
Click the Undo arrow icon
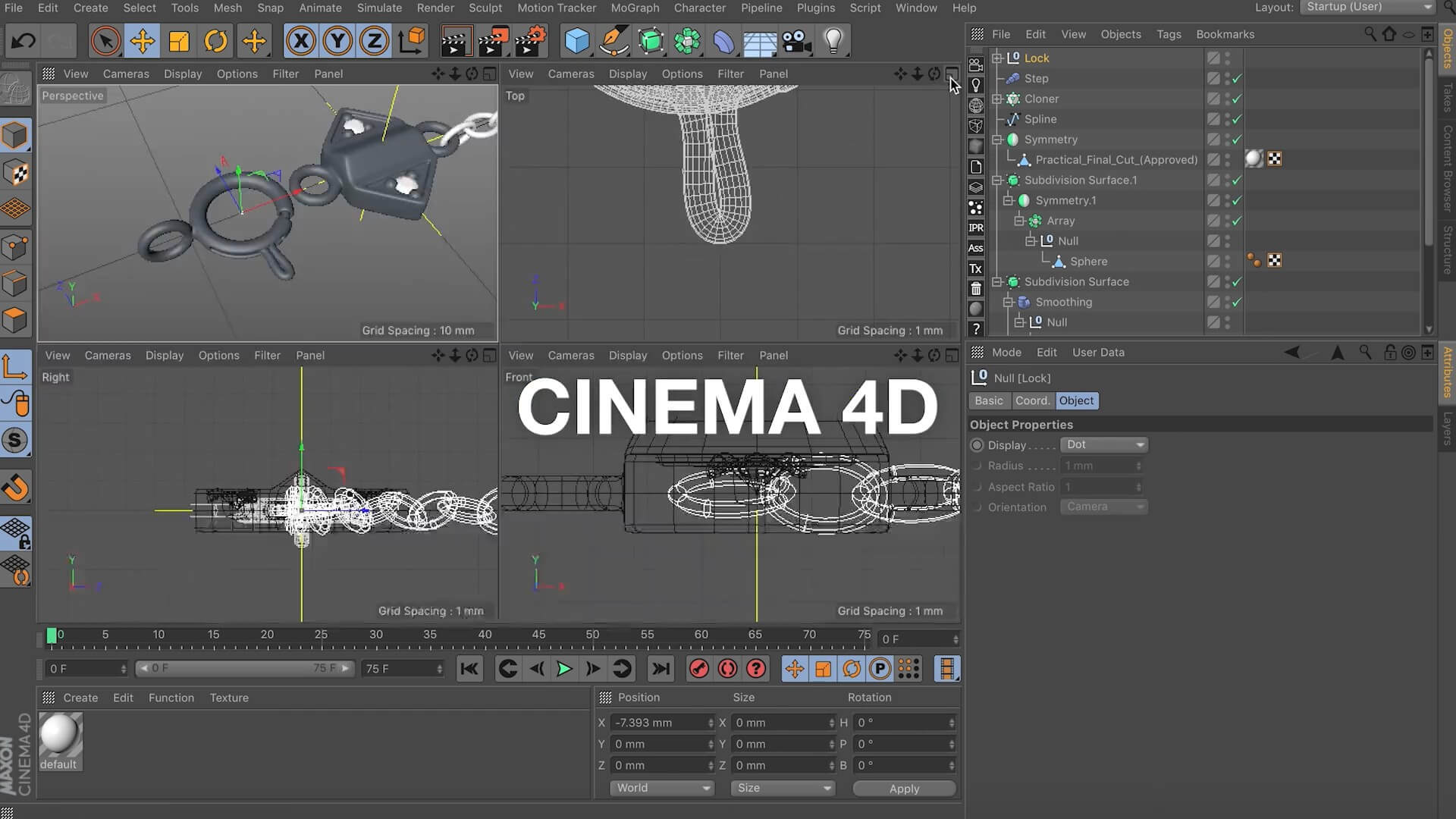point(23,41)
